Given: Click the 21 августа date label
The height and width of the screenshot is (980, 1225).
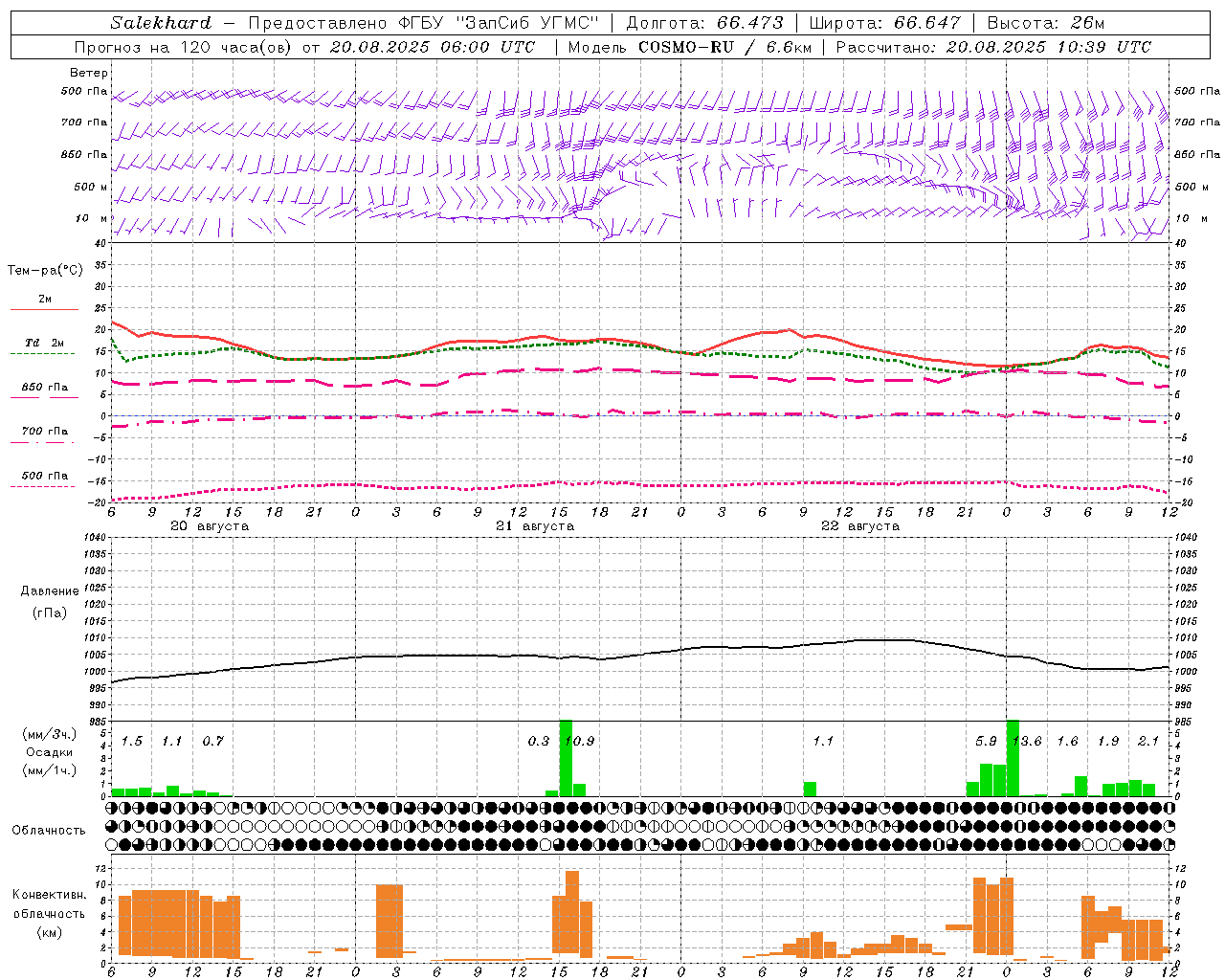Looking at the screenshot, I should [535, 526].
